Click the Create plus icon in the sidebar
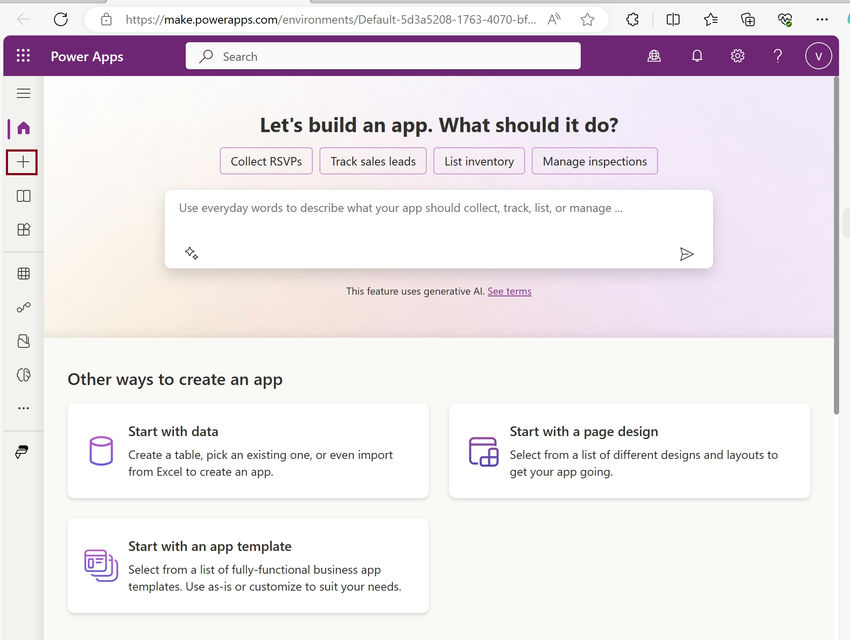Image resolution: width=850 pixels, height=640 pixels. (x=22, y=161)
